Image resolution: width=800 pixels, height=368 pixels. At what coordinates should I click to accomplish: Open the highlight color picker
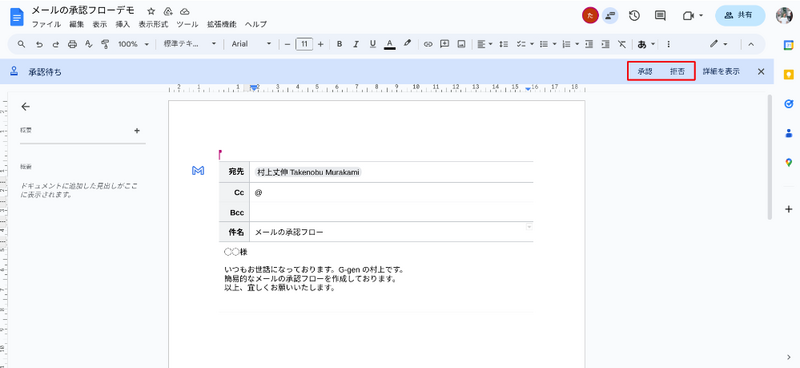pyautogui.click(x=407, y=44)
